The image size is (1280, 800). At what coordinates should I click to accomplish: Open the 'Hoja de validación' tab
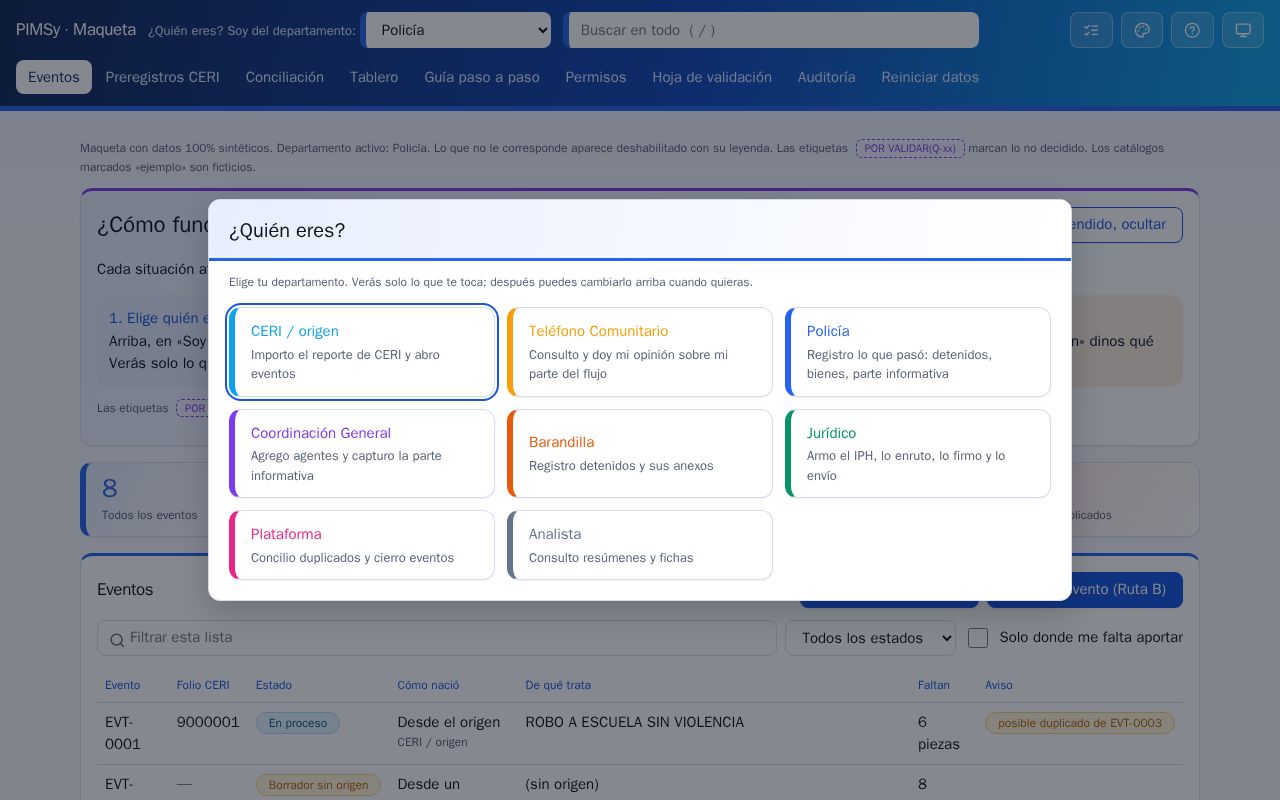712,77
